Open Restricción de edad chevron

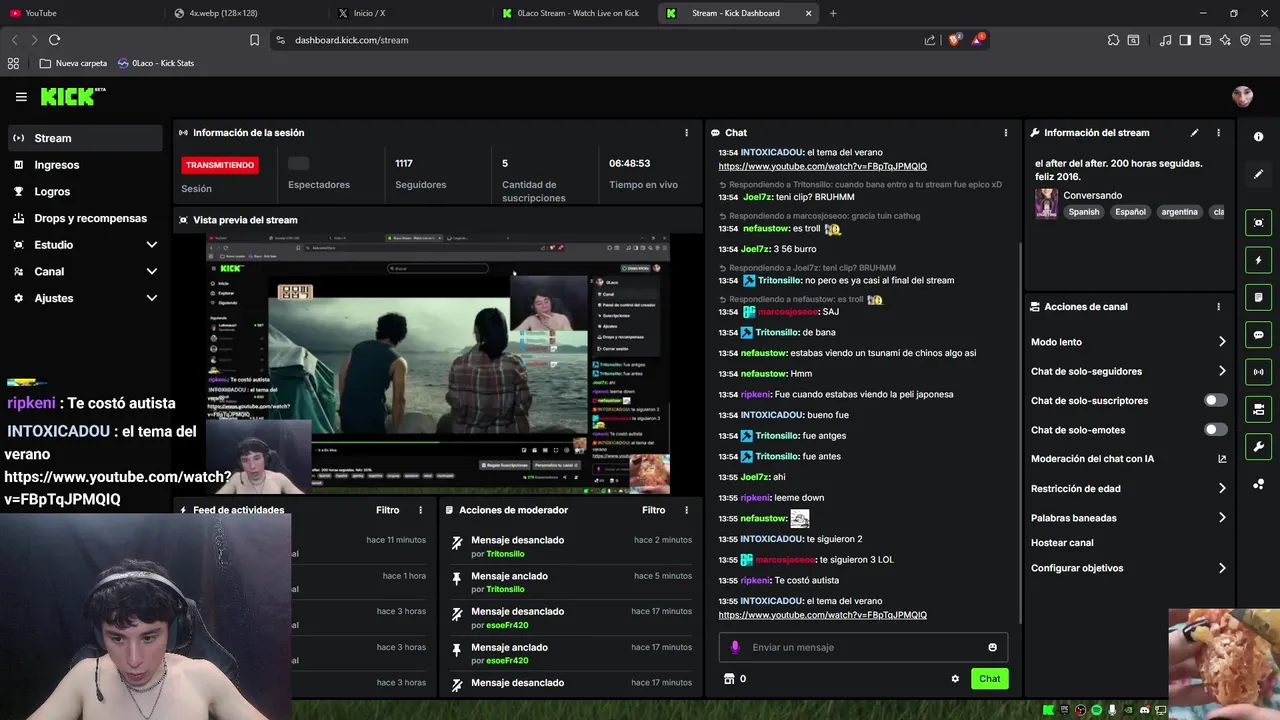pos(1222,489)
